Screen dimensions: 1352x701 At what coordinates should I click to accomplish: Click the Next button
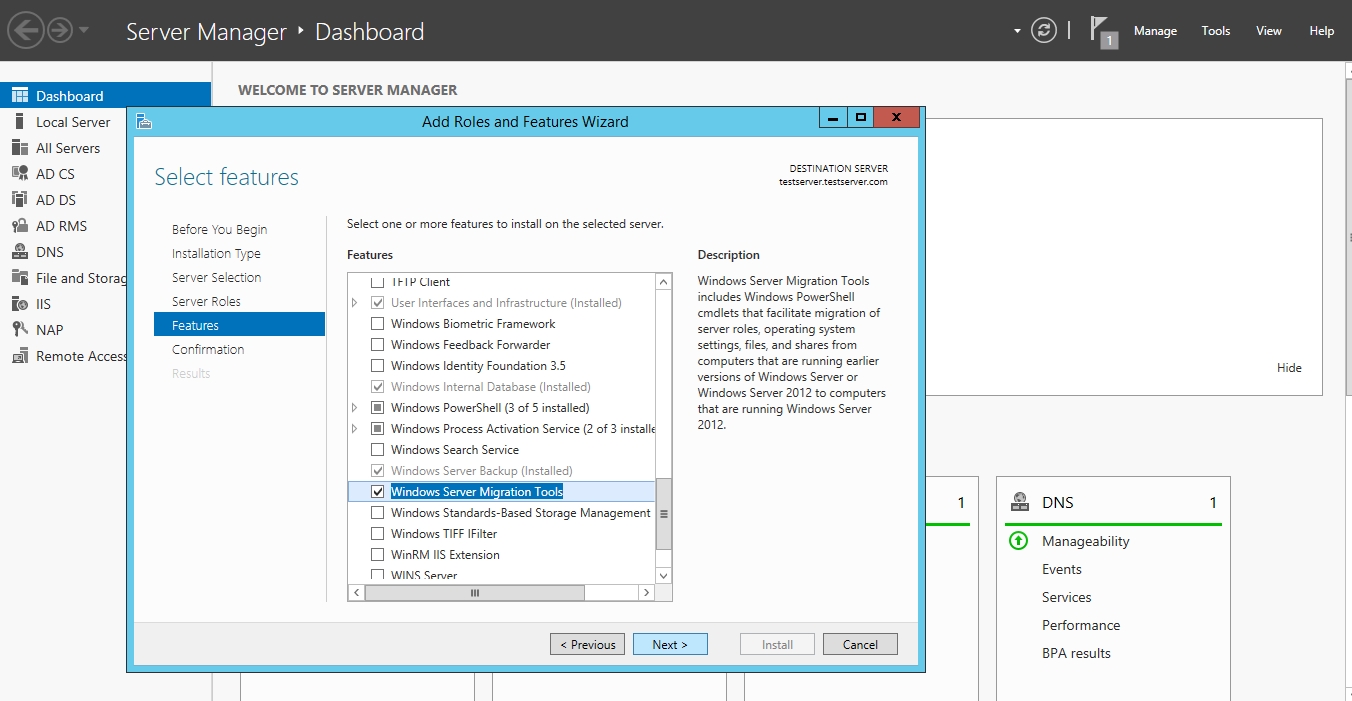click(x=670, y=645)
